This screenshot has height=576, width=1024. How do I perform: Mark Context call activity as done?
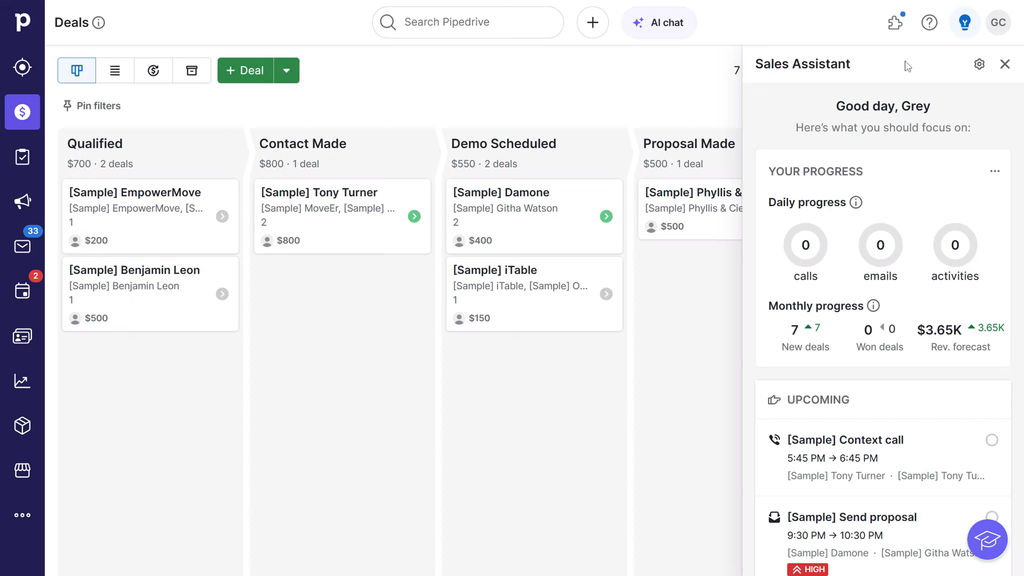coord(991,440)
